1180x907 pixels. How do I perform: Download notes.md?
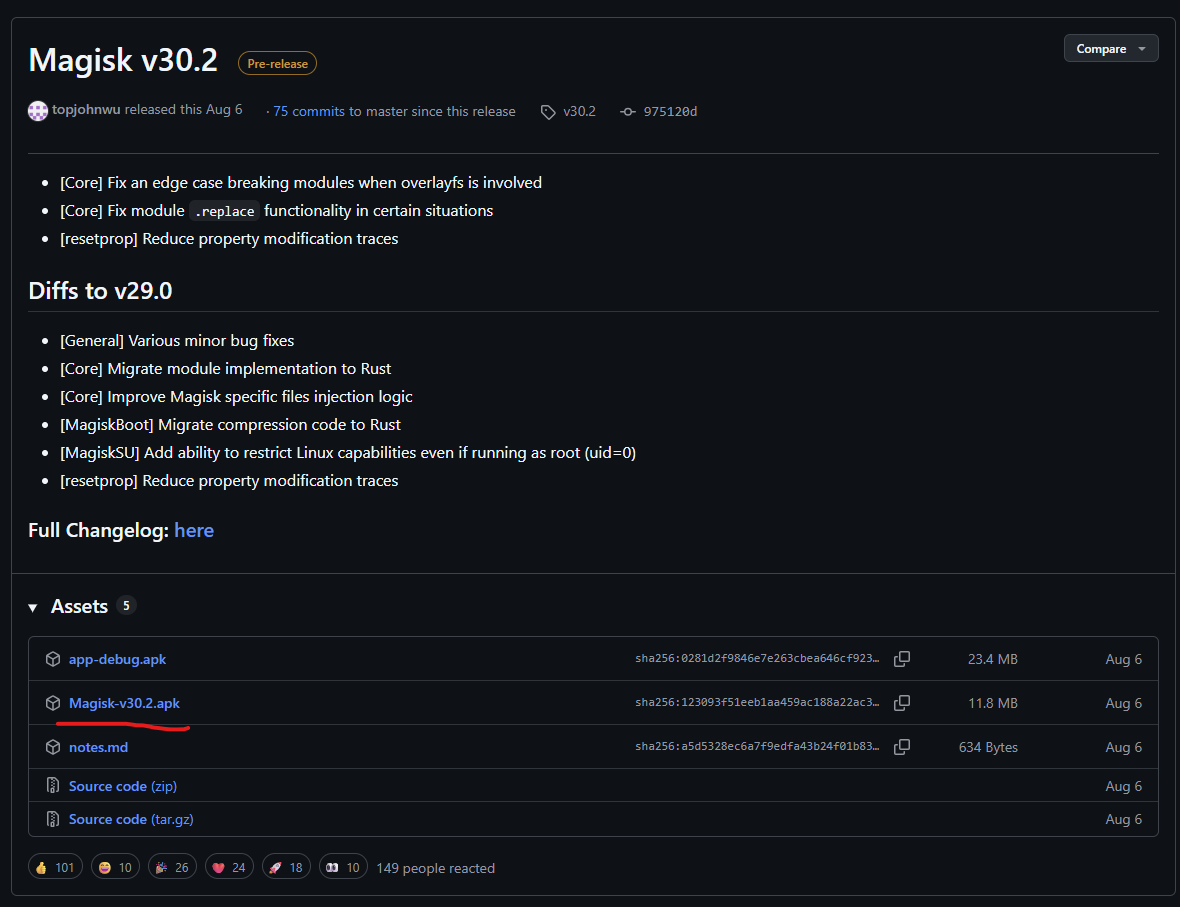click(x=98, y=747)
